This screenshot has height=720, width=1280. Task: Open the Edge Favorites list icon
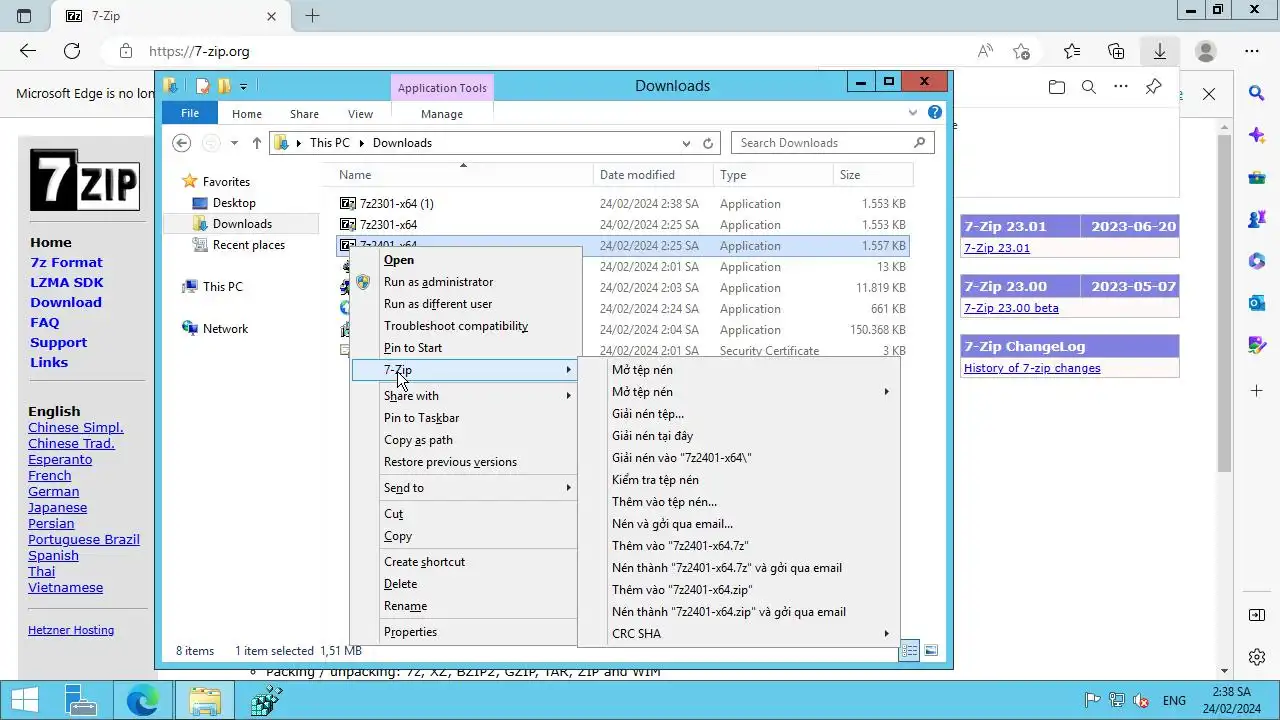click(x=1072, y=51)
